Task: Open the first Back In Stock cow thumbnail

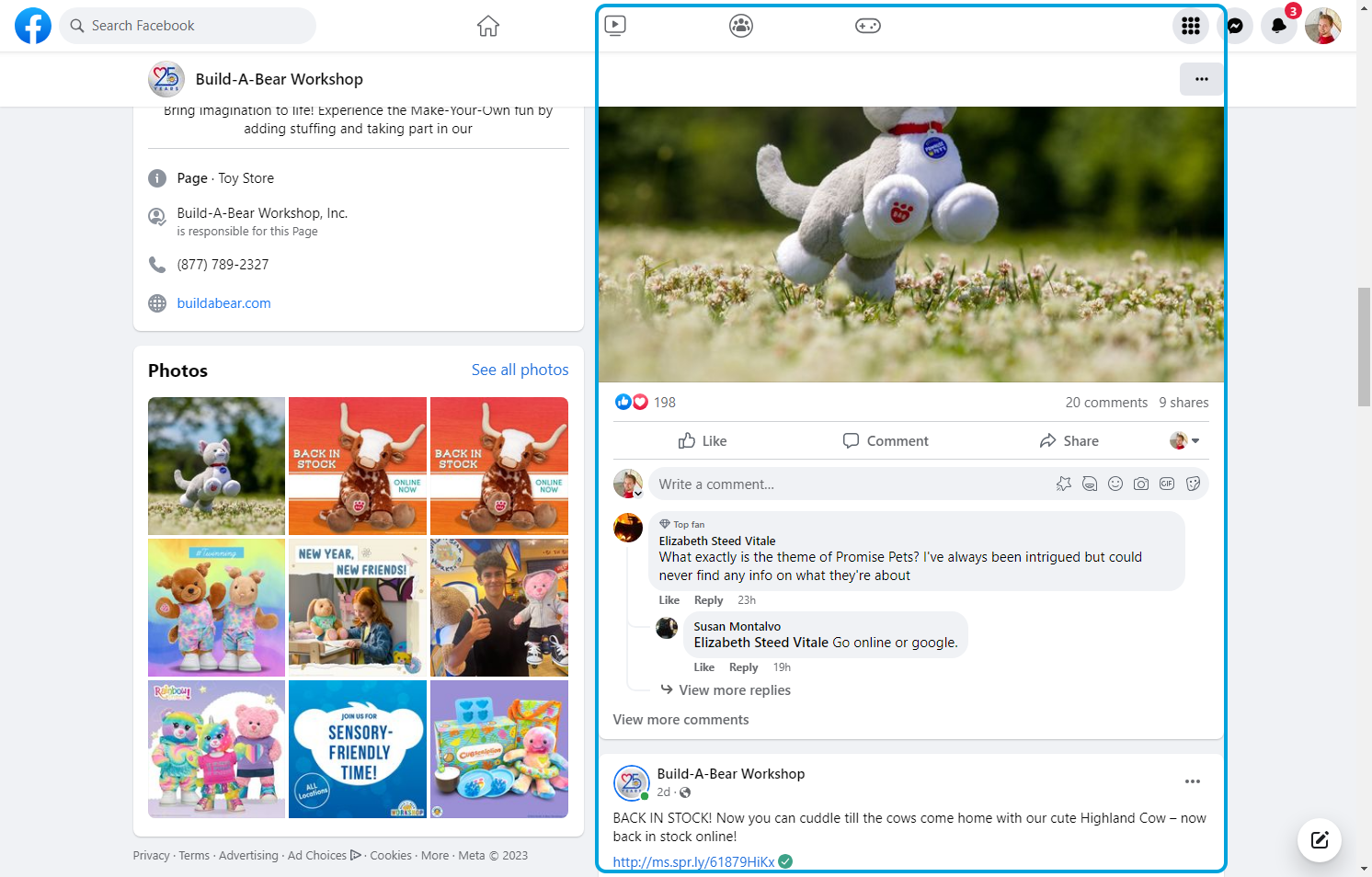Action: (358, 466)
